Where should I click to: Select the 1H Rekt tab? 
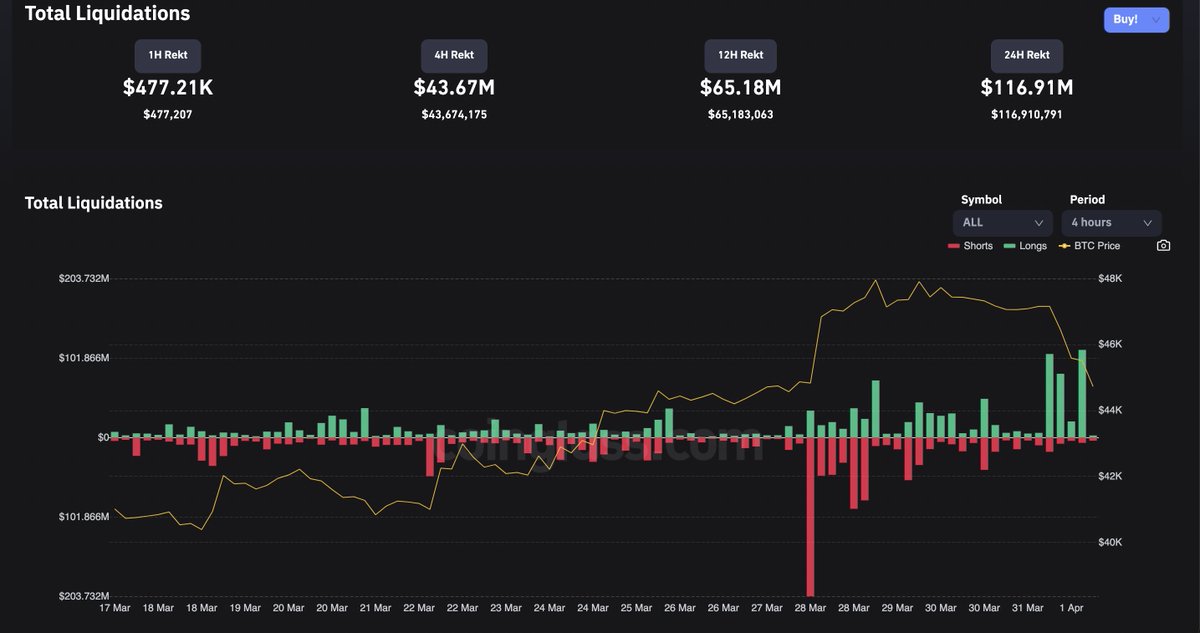[x=168, y=55]
